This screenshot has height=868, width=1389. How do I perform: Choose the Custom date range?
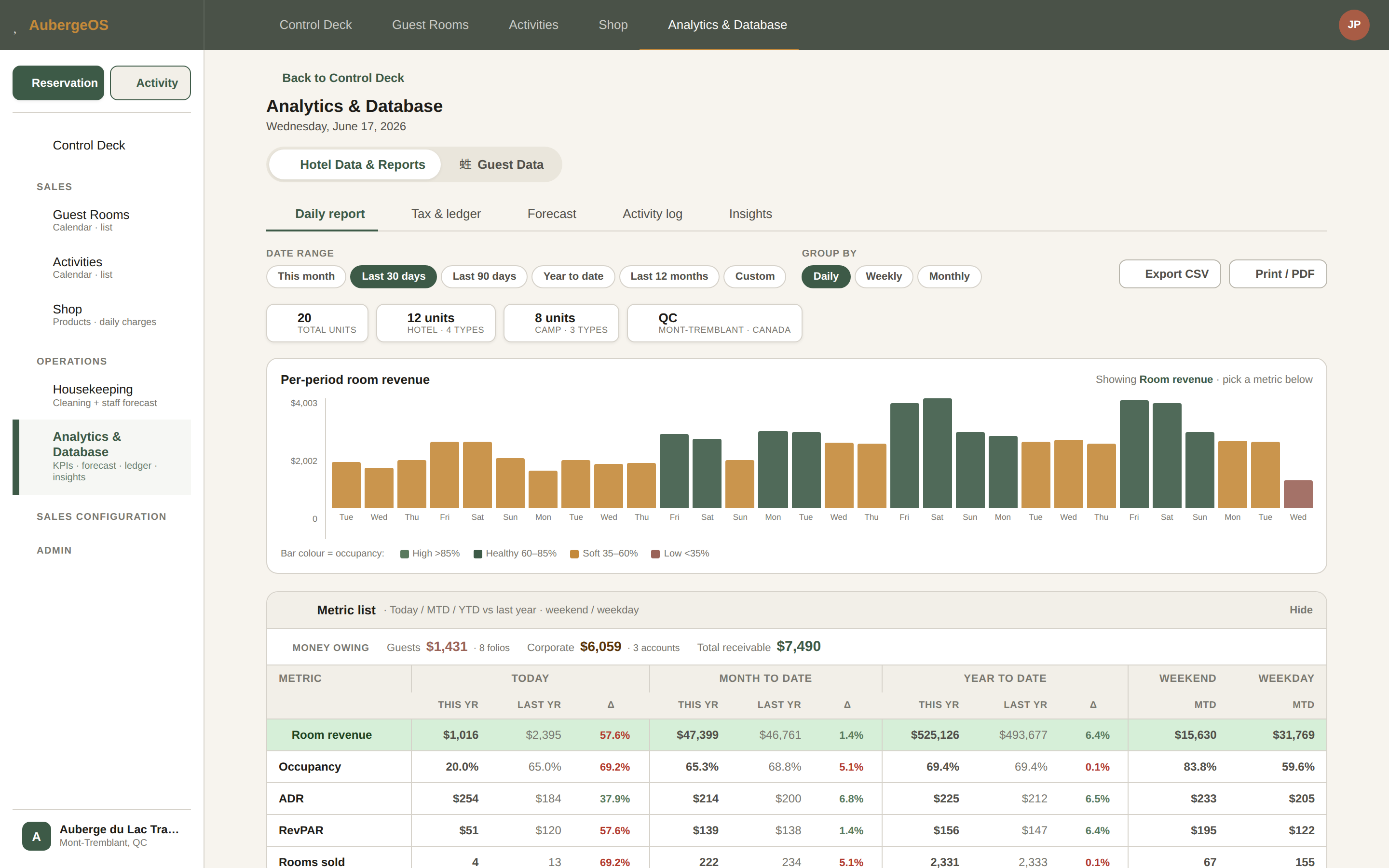754,276
